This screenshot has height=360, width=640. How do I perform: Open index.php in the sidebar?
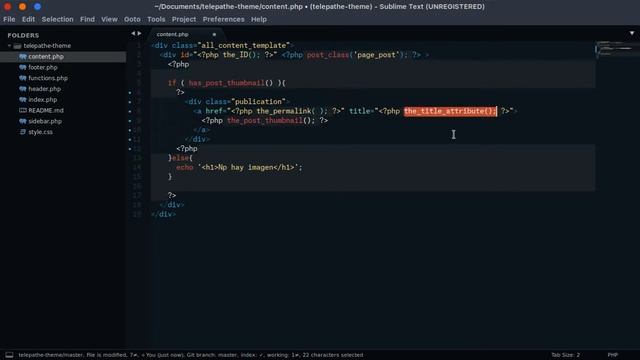tap(43, 100)
